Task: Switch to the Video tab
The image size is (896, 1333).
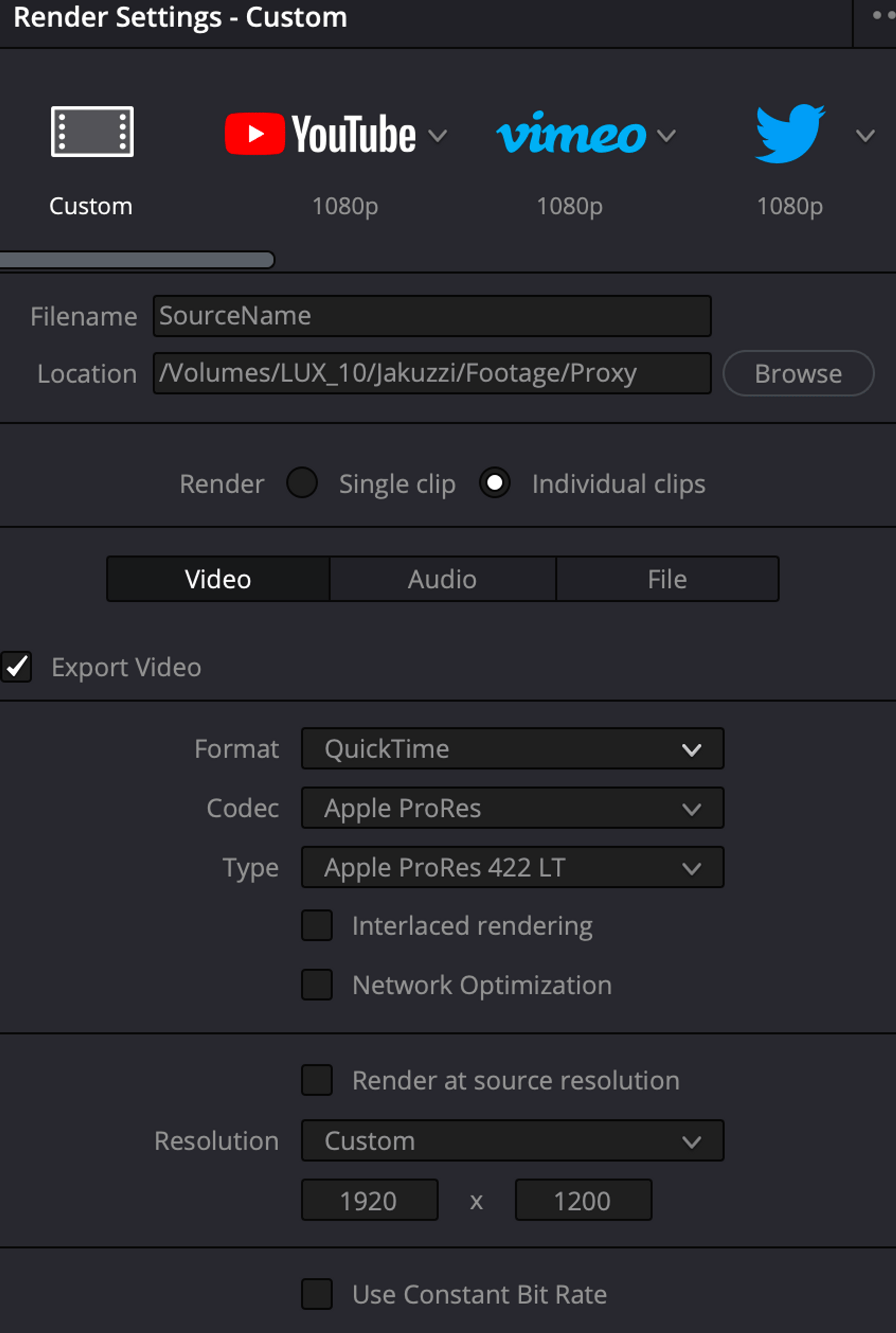Action: pyautogui.click(x=218, y=579)
